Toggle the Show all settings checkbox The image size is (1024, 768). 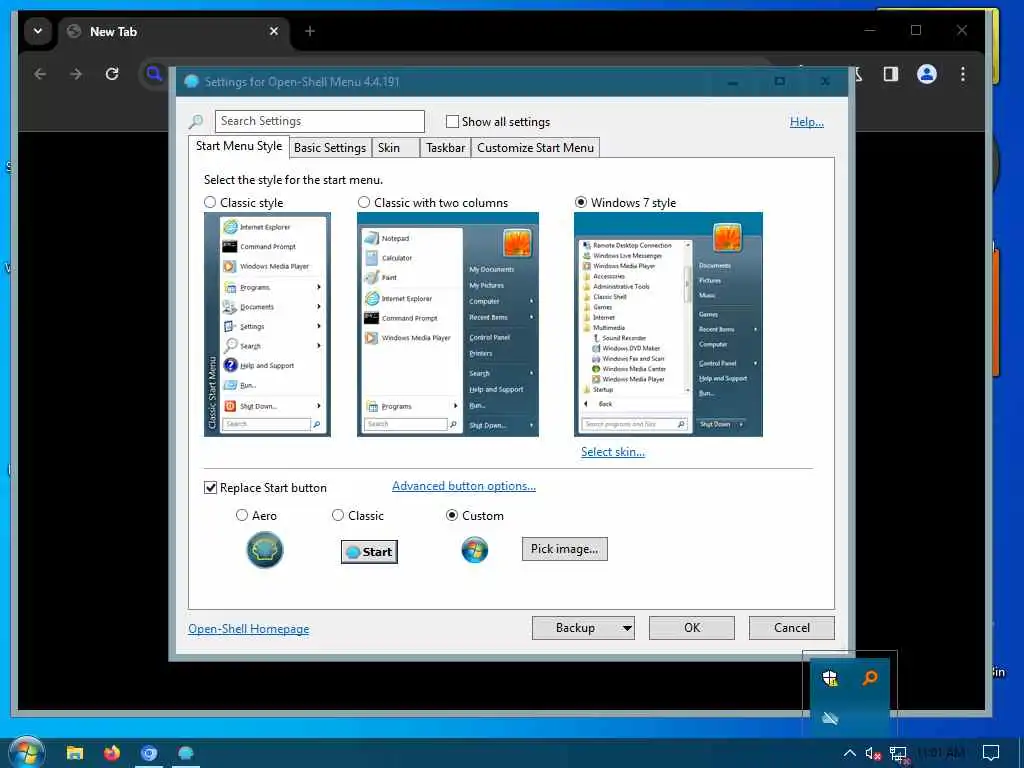point(452,121)
